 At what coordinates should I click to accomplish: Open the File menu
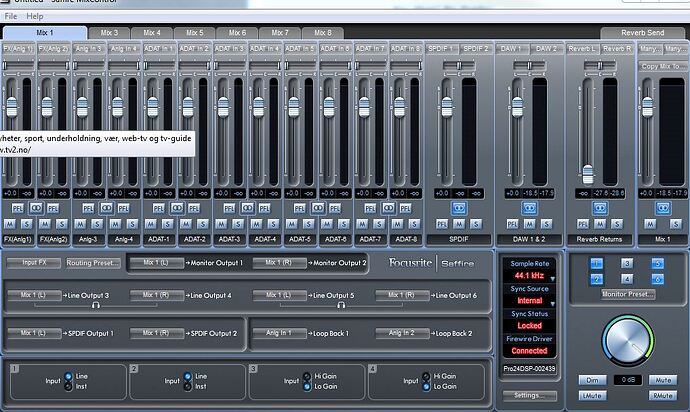coord(11,16)
